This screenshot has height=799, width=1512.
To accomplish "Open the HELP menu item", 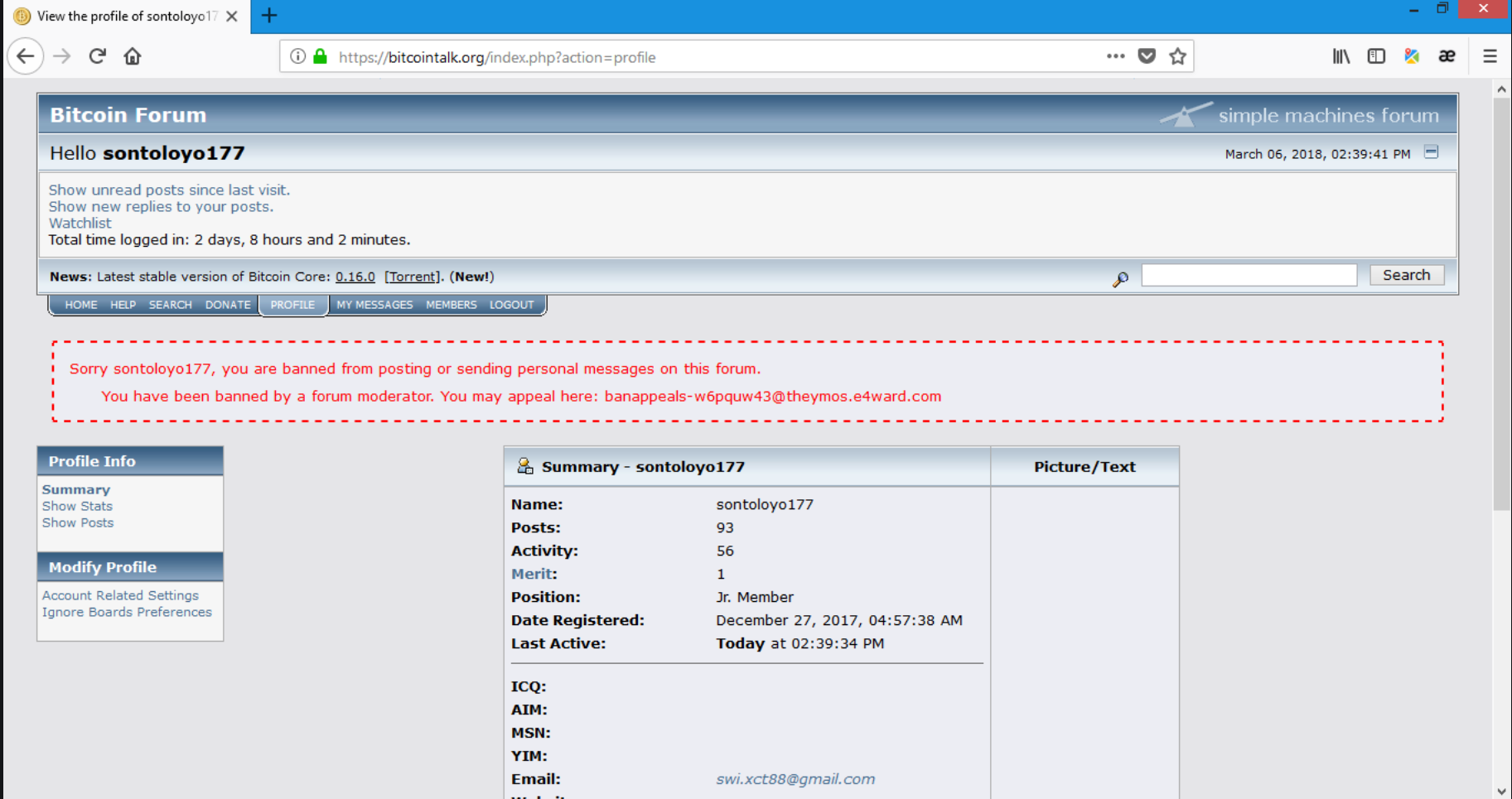I will coord(123,305).
